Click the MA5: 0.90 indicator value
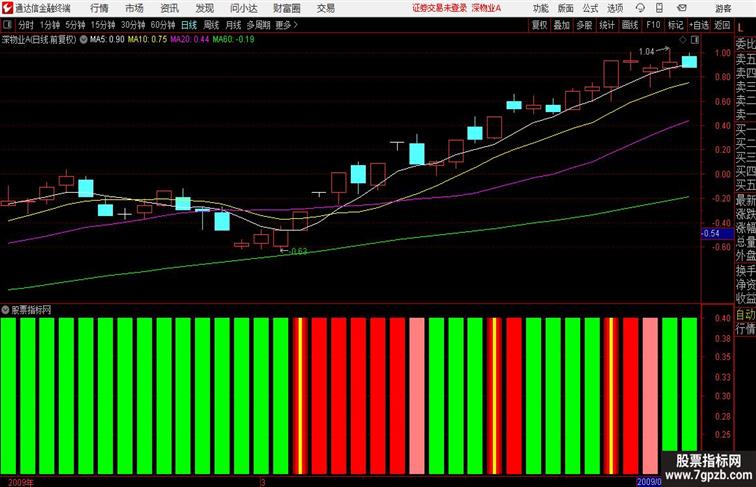 point(107,40)
